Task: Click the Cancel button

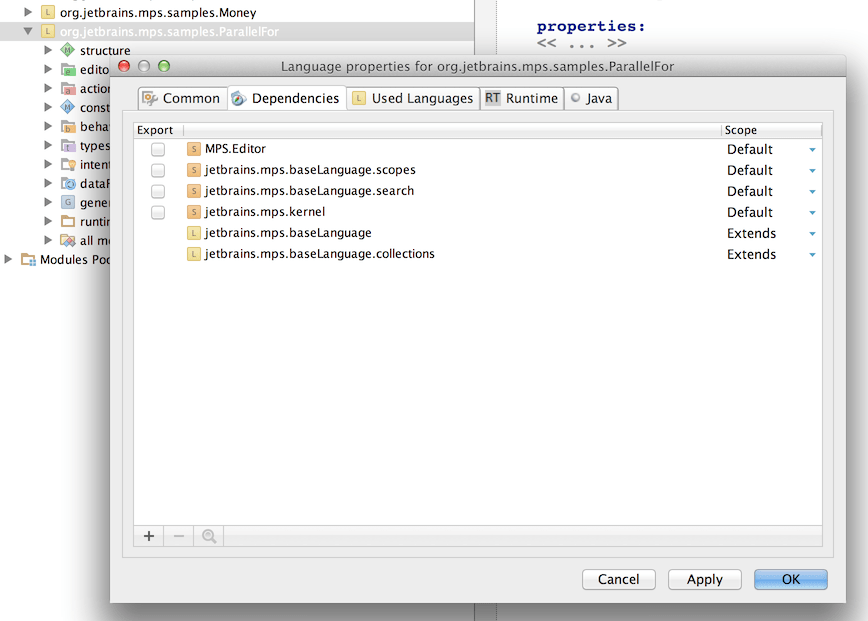Action: 618,579
